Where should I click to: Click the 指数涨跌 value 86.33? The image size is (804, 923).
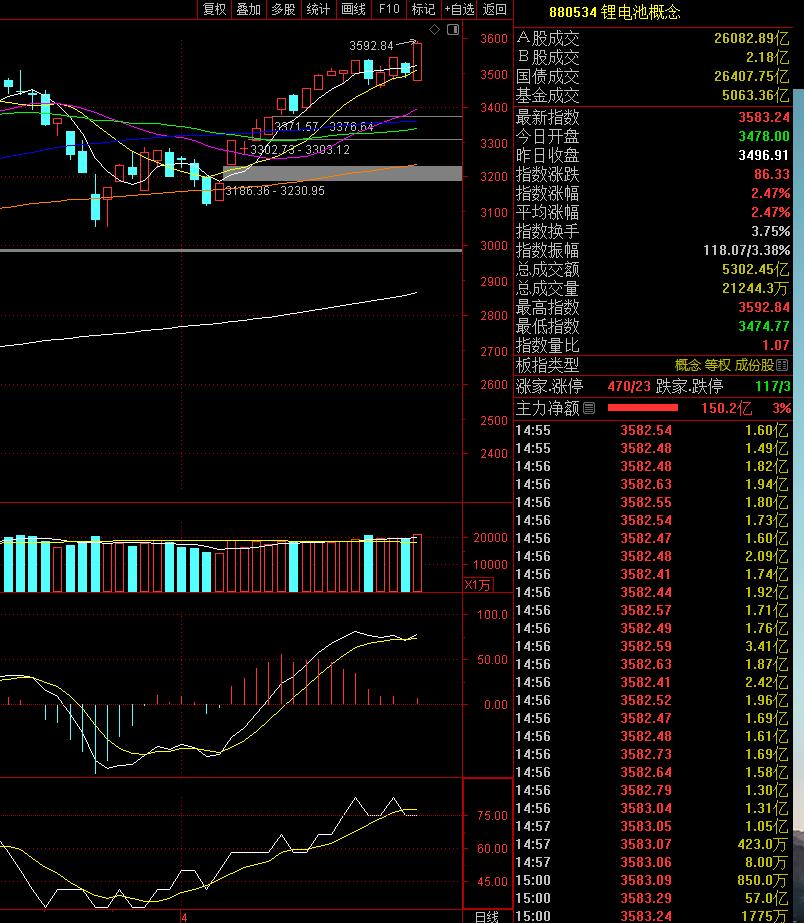pos(772,174)
